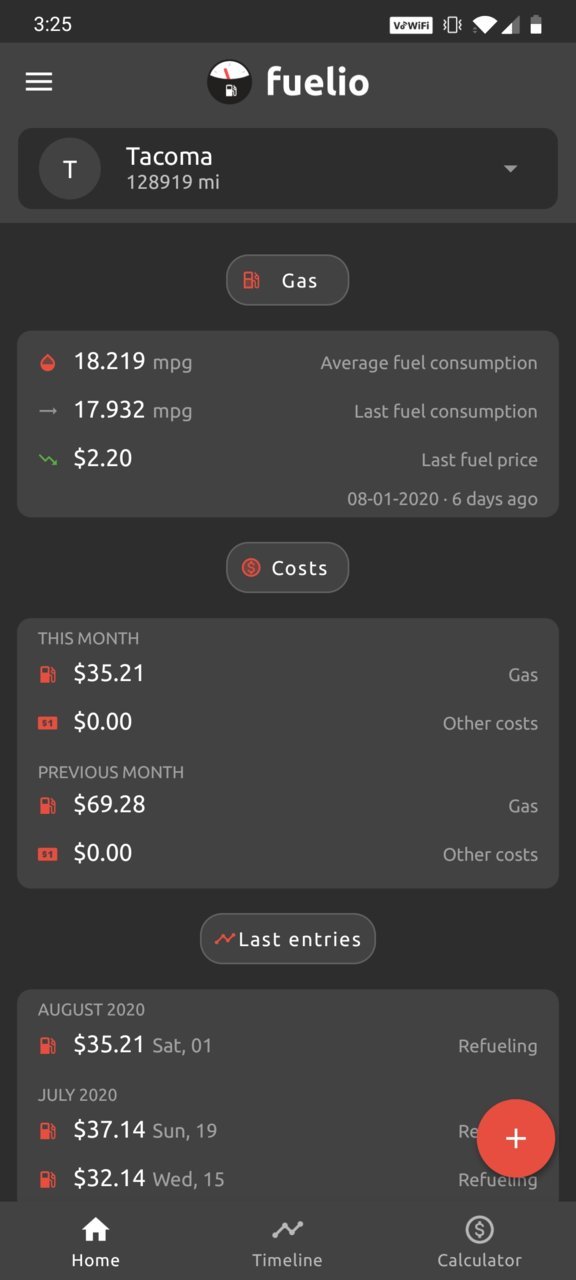Tap the Fuelio gauge logo icon
The image size is (576, 1280).
(229, 82)
